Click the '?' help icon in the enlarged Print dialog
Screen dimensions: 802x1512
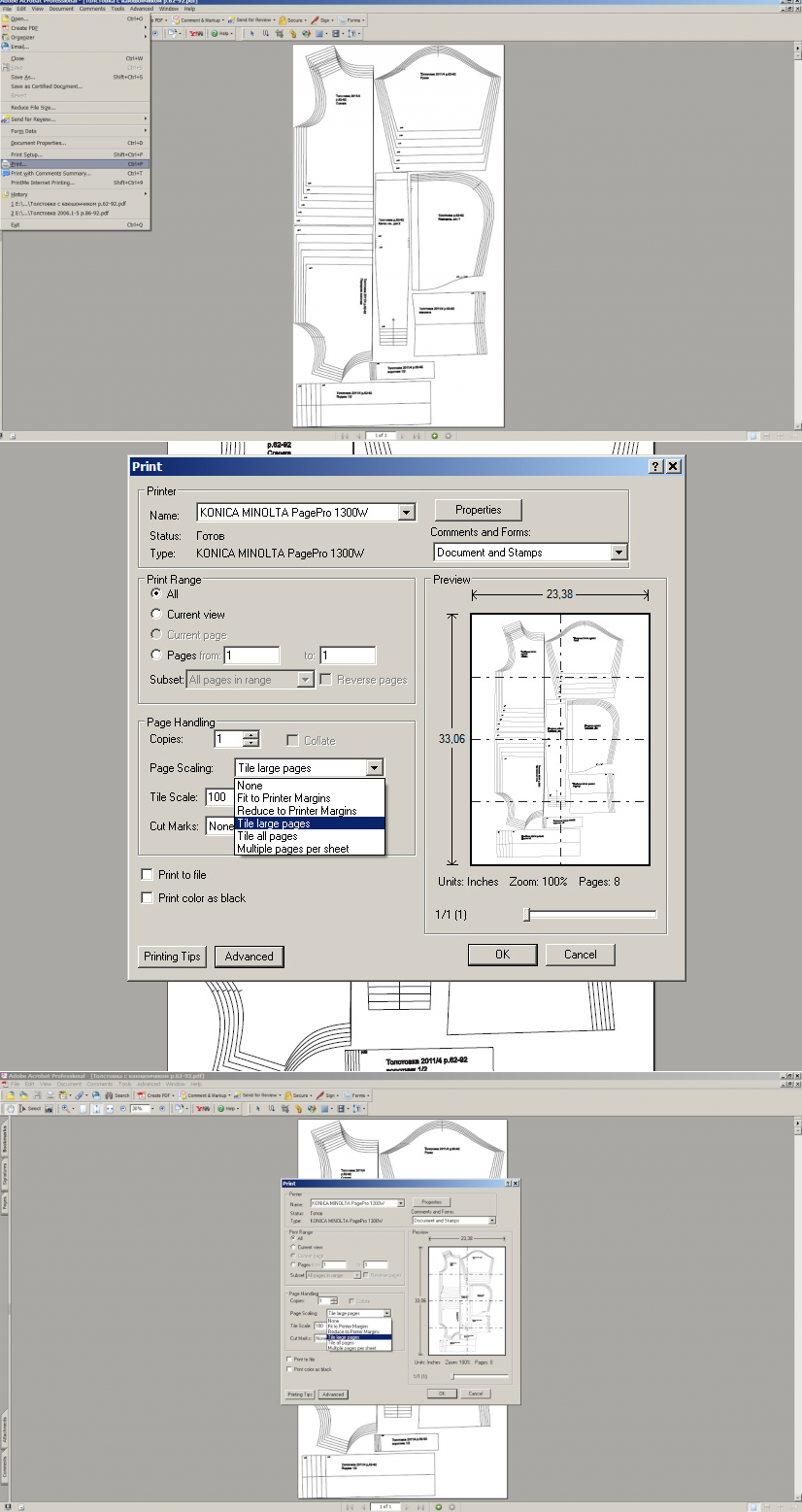click(x=656, y=466)
